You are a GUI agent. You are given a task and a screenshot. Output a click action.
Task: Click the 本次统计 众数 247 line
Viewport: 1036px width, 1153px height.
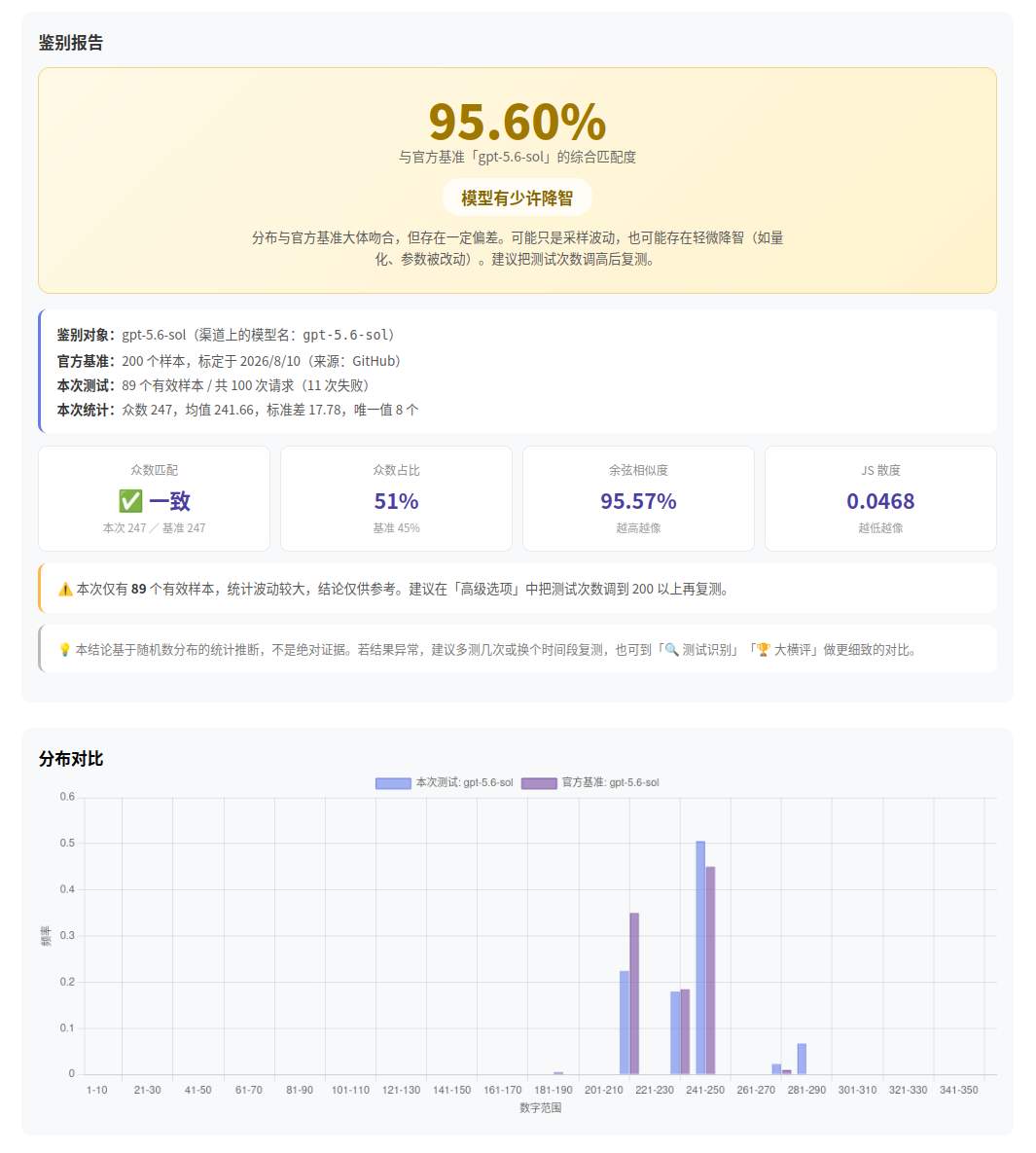click(236, 410)
